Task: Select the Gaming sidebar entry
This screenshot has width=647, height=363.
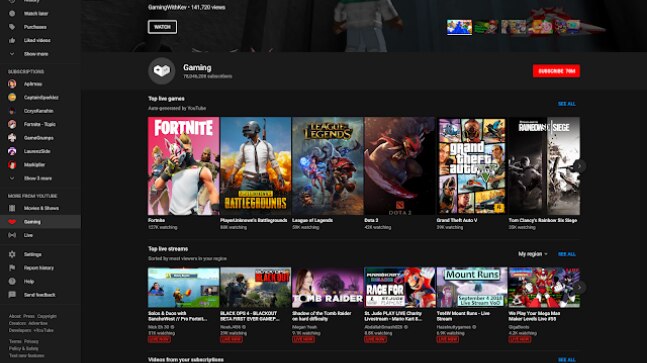Action: (40, 222)
